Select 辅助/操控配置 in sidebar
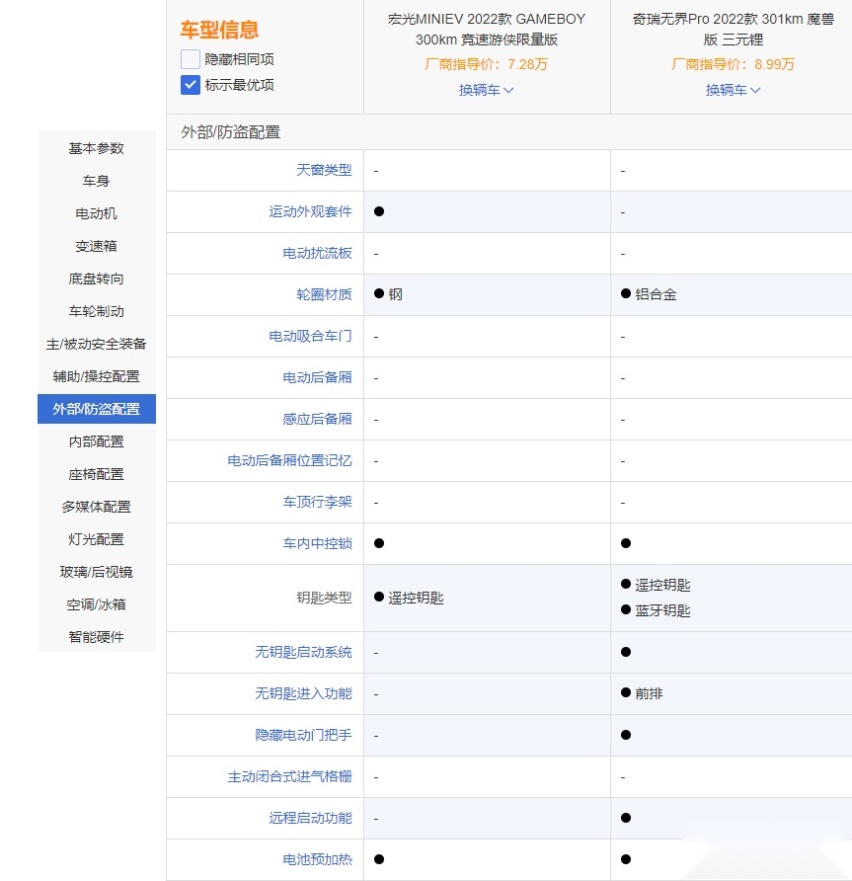The image size is (852, 881). tap(96, 376)
